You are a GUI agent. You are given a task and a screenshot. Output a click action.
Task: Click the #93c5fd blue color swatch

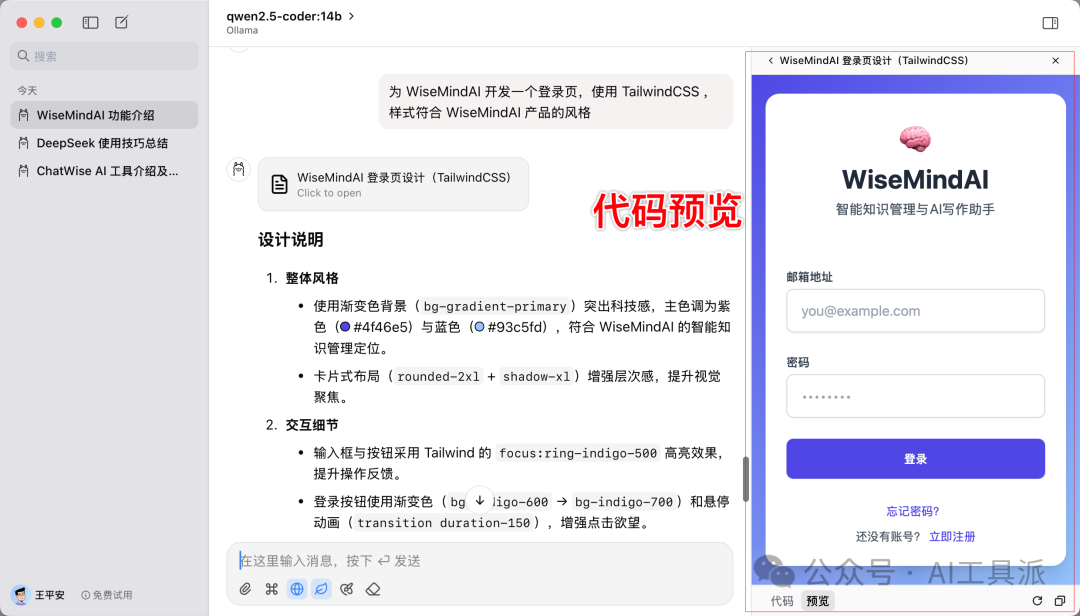(x=479, y=327)
